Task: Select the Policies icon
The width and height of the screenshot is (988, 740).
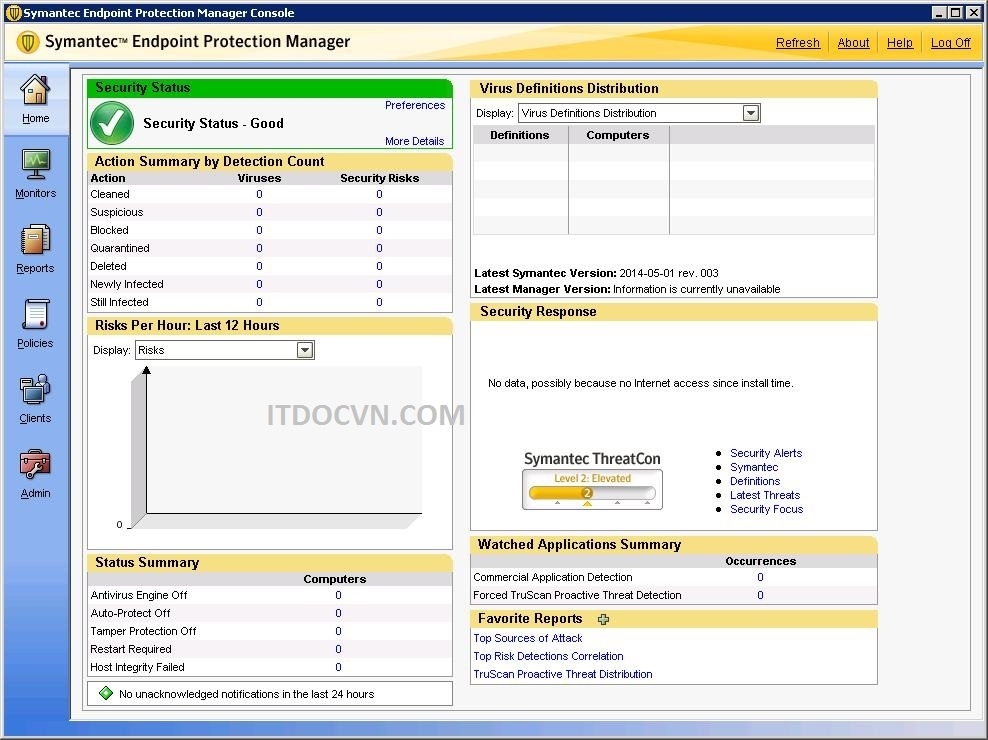Action: [36, 322]
